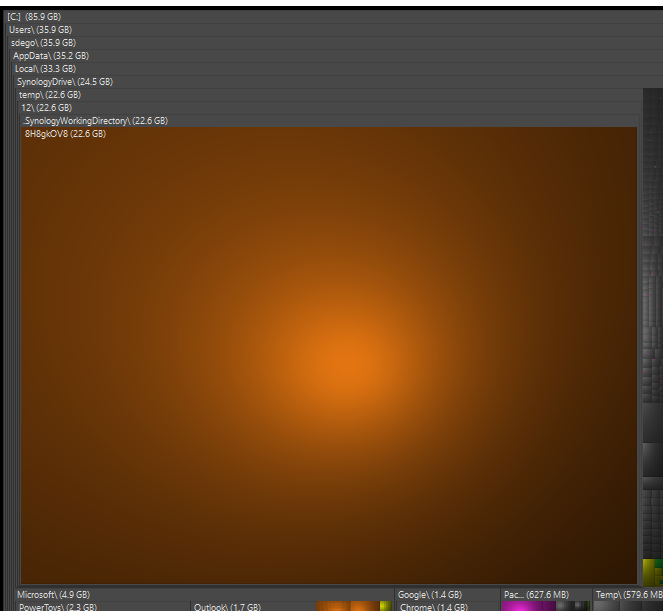Select the .SynologyWorkingDirectory\ header

tap(95, 121)
